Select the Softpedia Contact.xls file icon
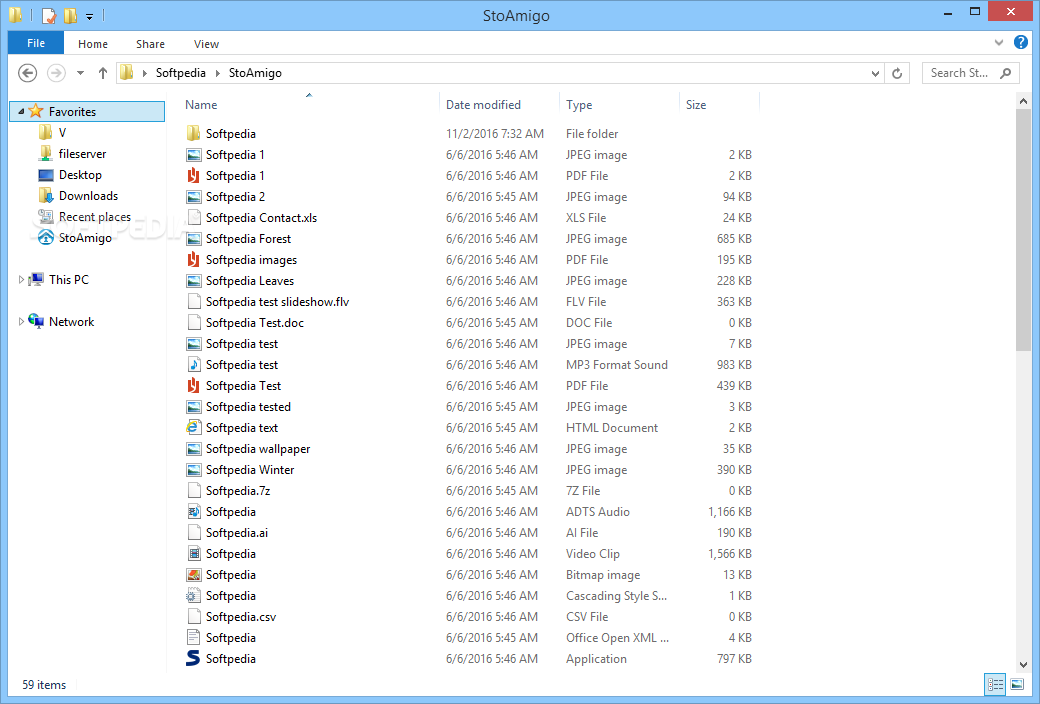 pos(194,218)
